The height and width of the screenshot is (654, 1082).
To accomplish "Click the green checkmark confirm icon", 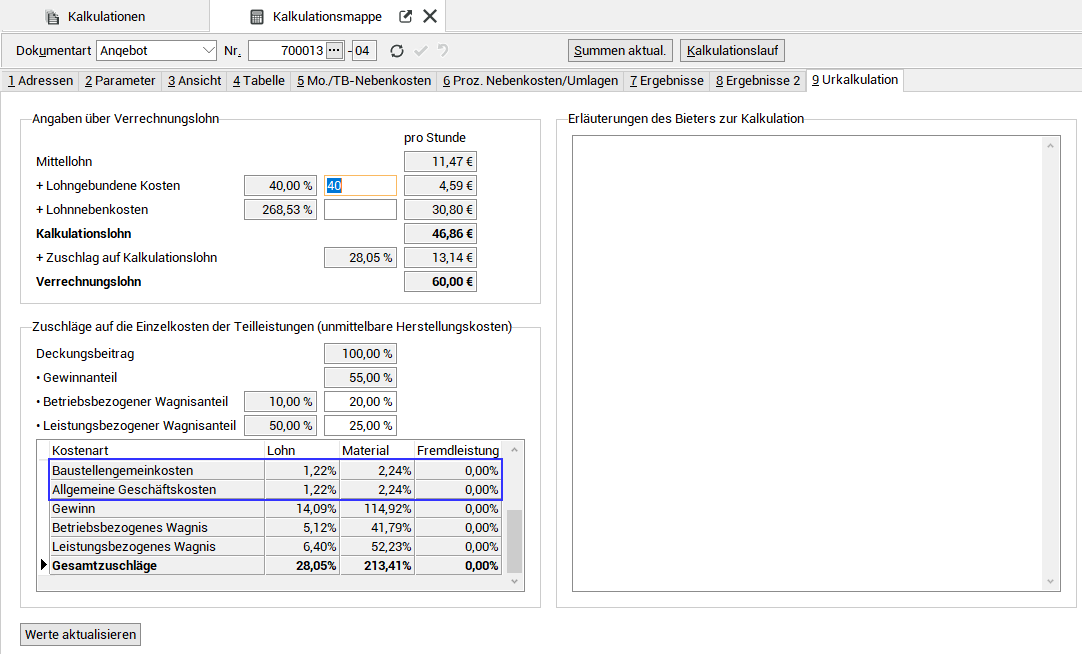I will tap(420, 51).
